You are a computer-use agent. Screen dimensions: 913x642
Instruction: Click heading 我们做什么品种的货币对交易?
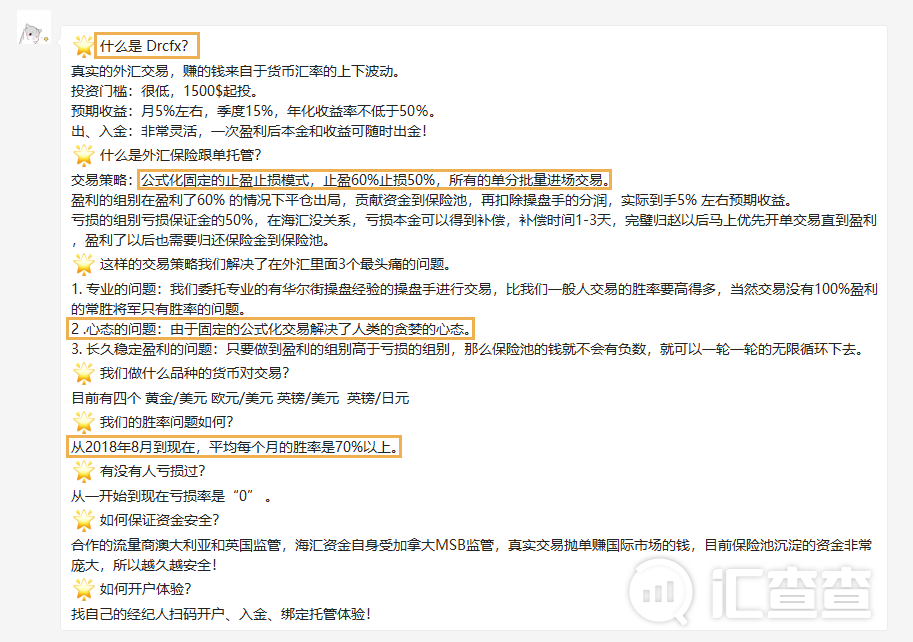pyautogui.click(x=194, y=373)
